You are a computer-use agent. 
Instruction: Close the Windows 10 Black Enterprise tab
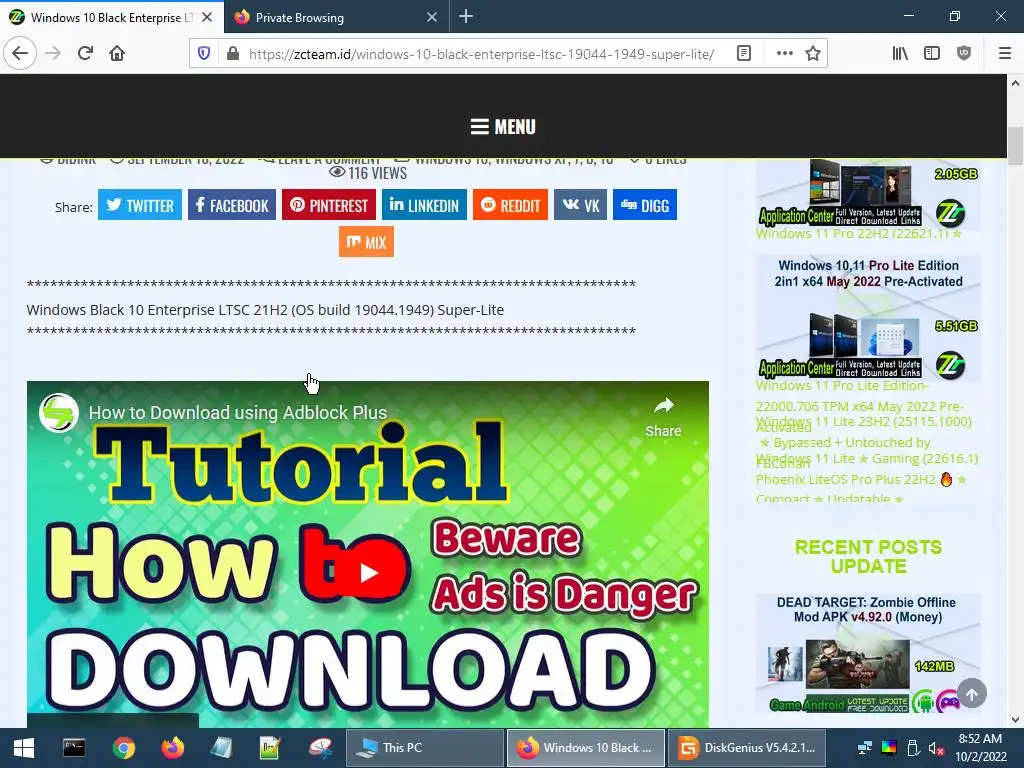point(207,17)
